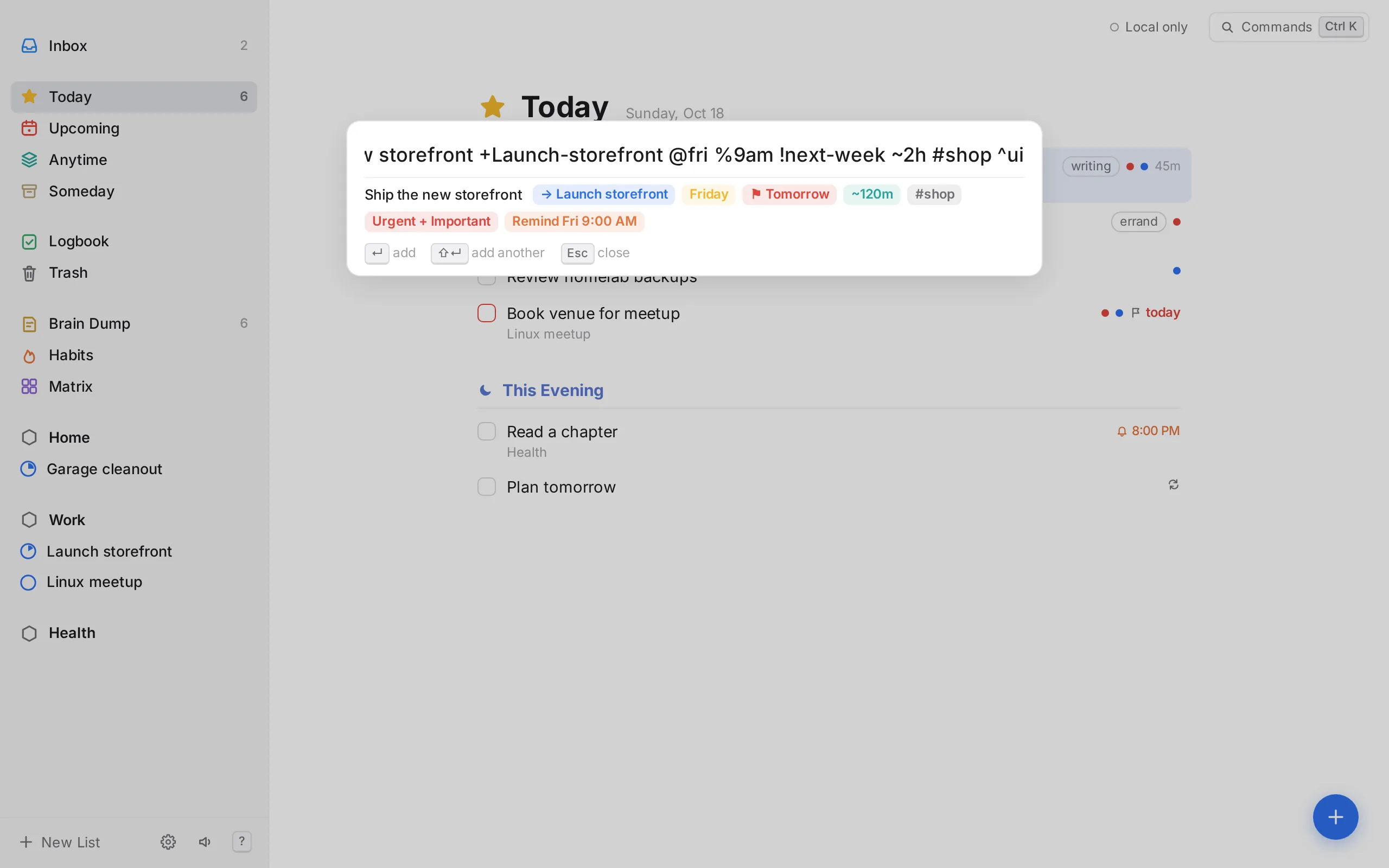This screenshot has width=1389, height=868.
Task: Click New List at sidebar bottom
Action: point(60,842)
